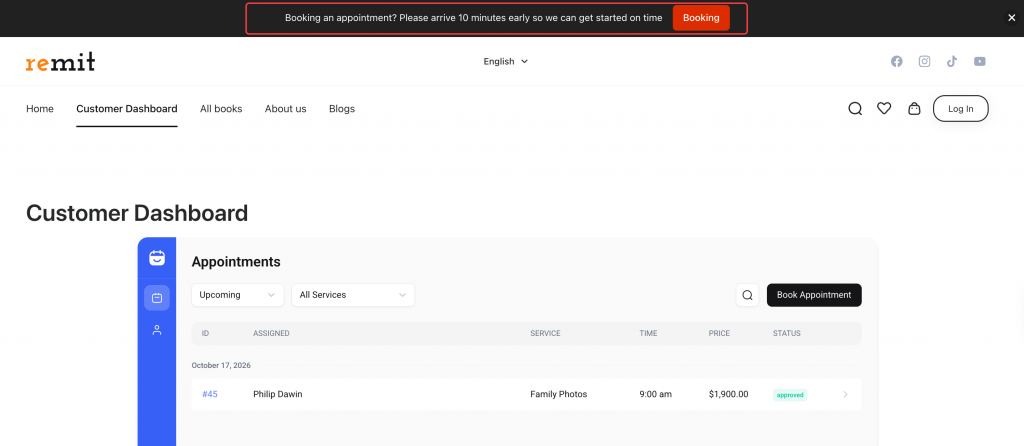Screen dimensions: 1024x446
Task: Open the Blogs menu item
Action: [x=342, y=109]
